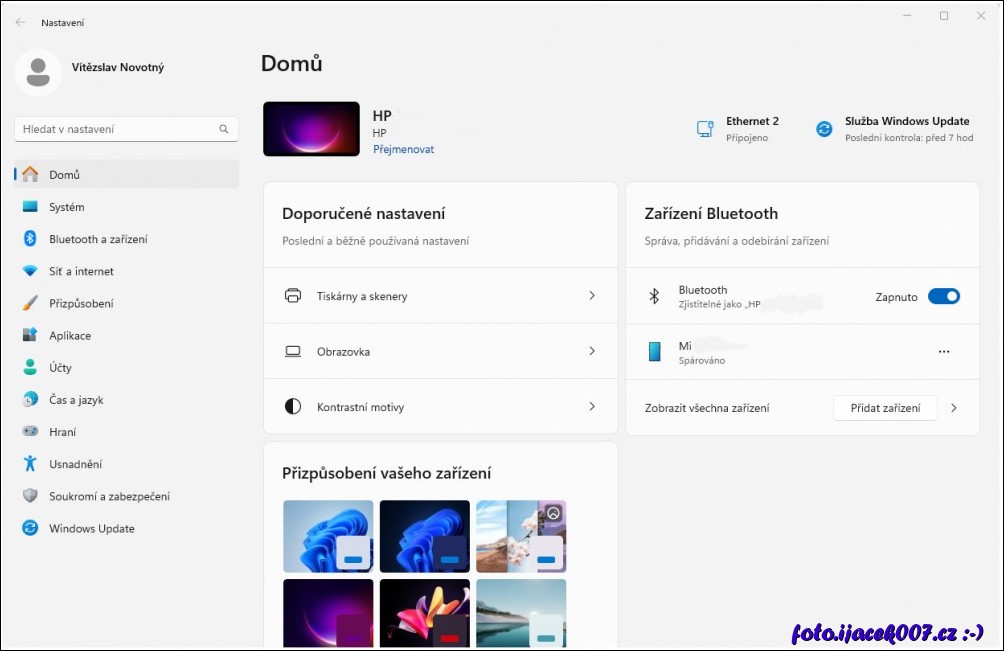
Task: Click the search magnifier icon
Action: tap(224, 129)
